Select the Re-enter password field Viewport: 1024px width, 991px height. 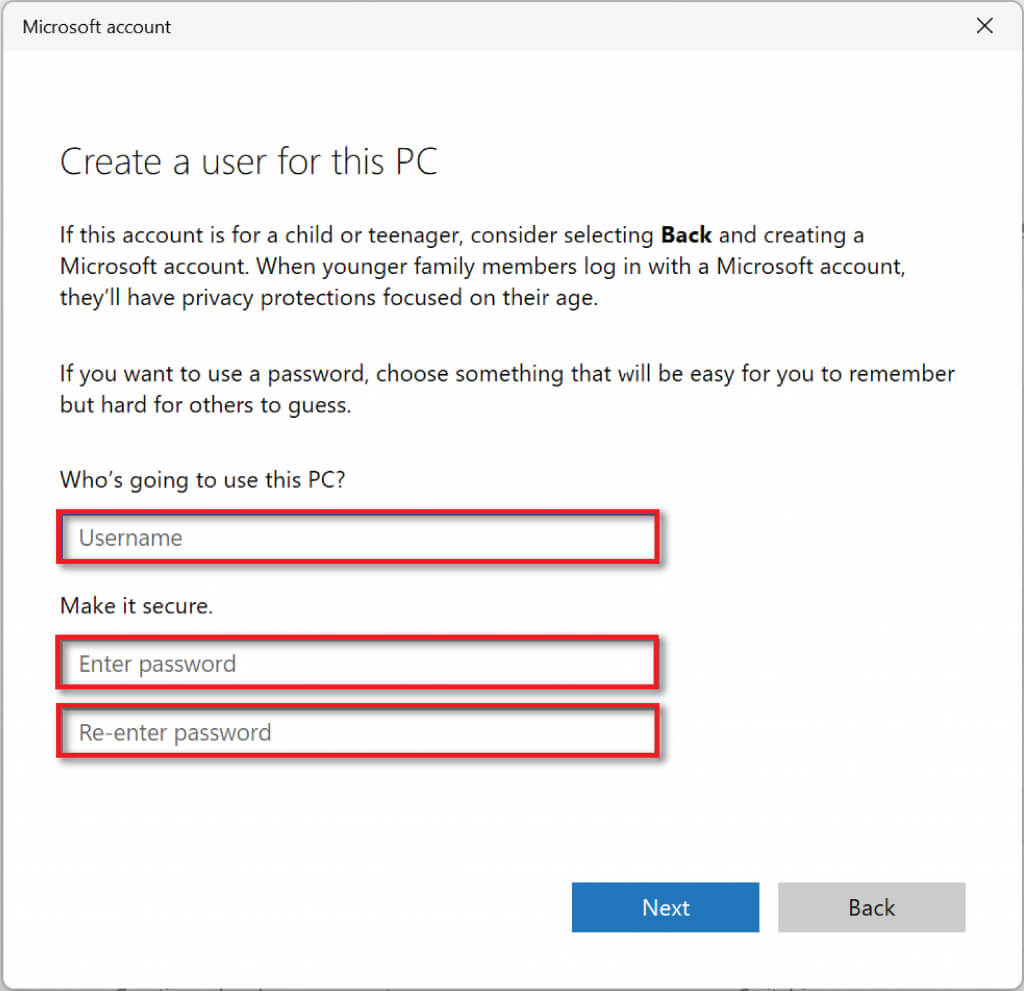[x=357, y=733]
